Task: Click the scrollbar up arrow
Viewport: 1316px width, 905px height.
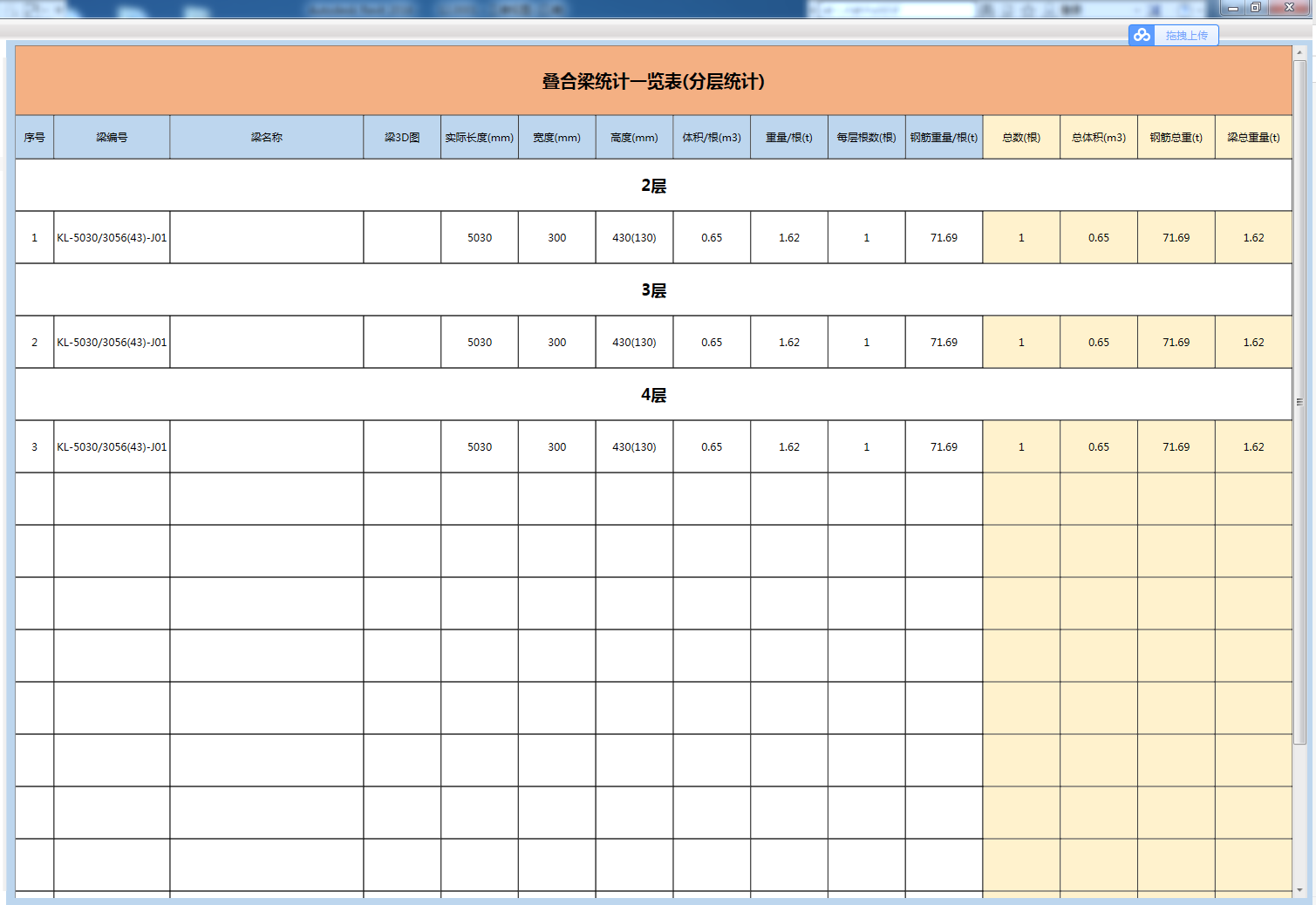Action: [x=1299, y=52]
